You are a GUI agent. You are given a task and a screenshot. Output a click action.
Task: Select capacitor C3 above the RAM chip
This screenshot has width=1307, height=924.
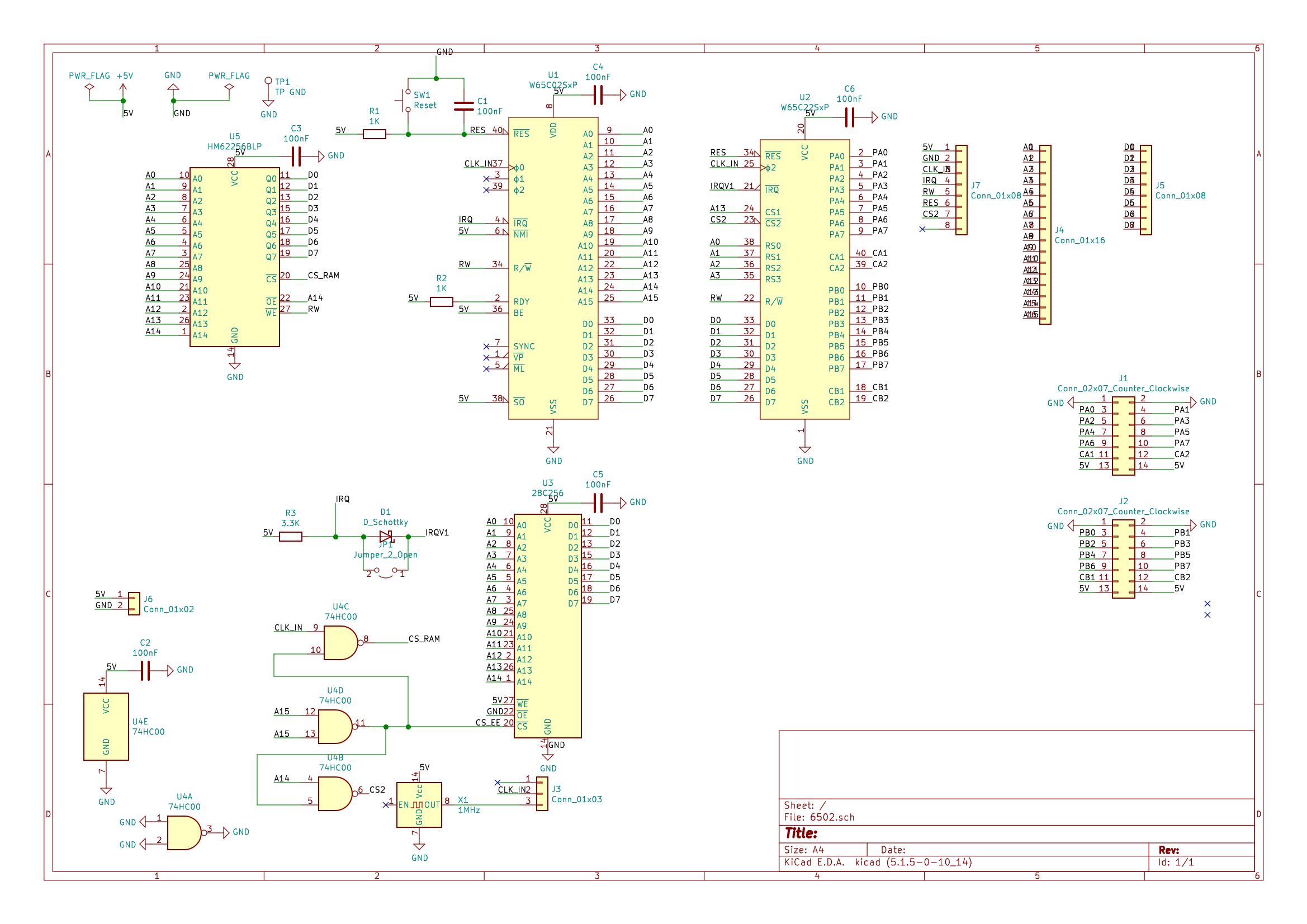pos(296,156)
